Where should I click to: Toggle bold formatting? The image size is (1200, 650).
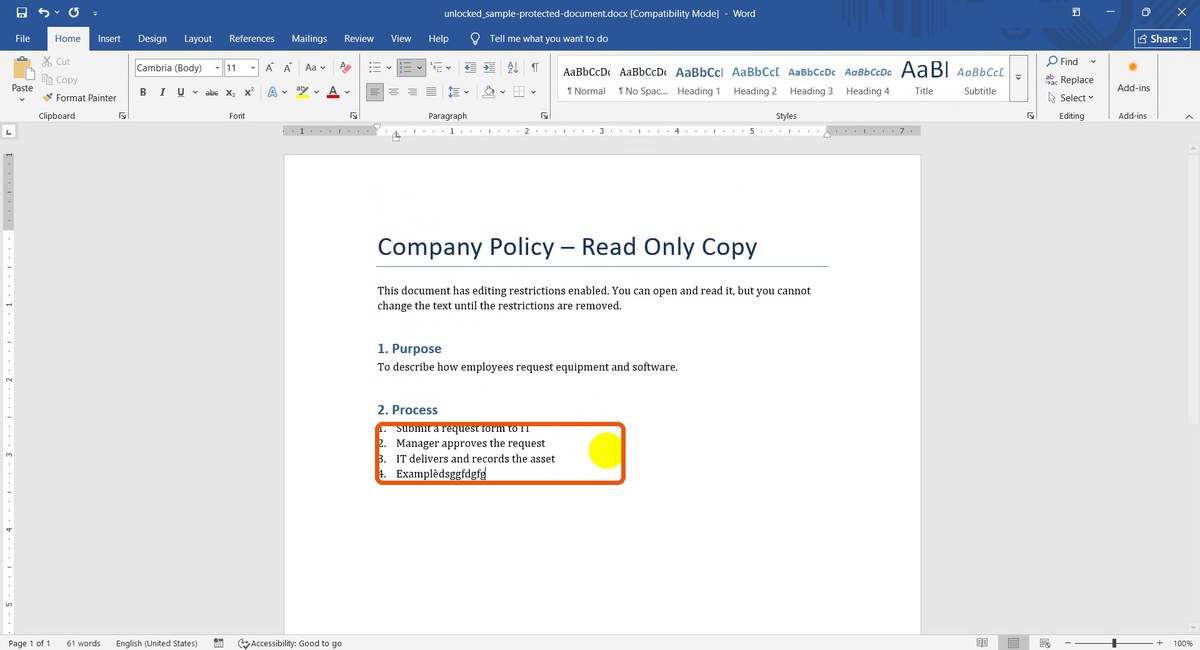143,92
